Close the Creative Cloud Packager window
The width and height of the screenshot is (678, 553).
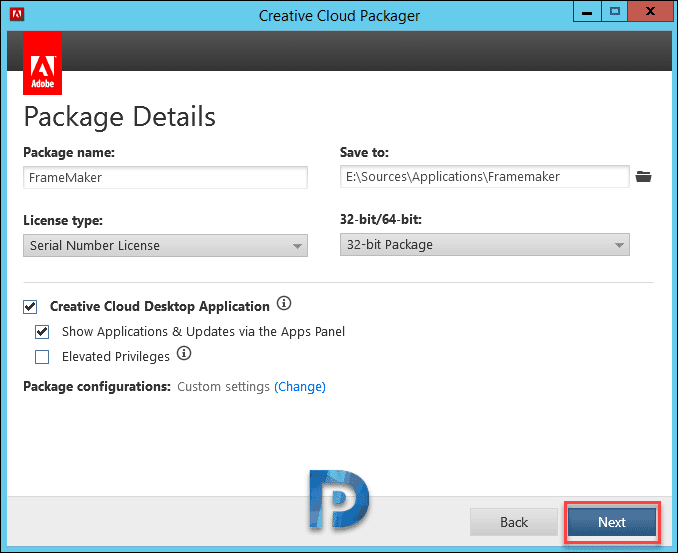(650, 11)
